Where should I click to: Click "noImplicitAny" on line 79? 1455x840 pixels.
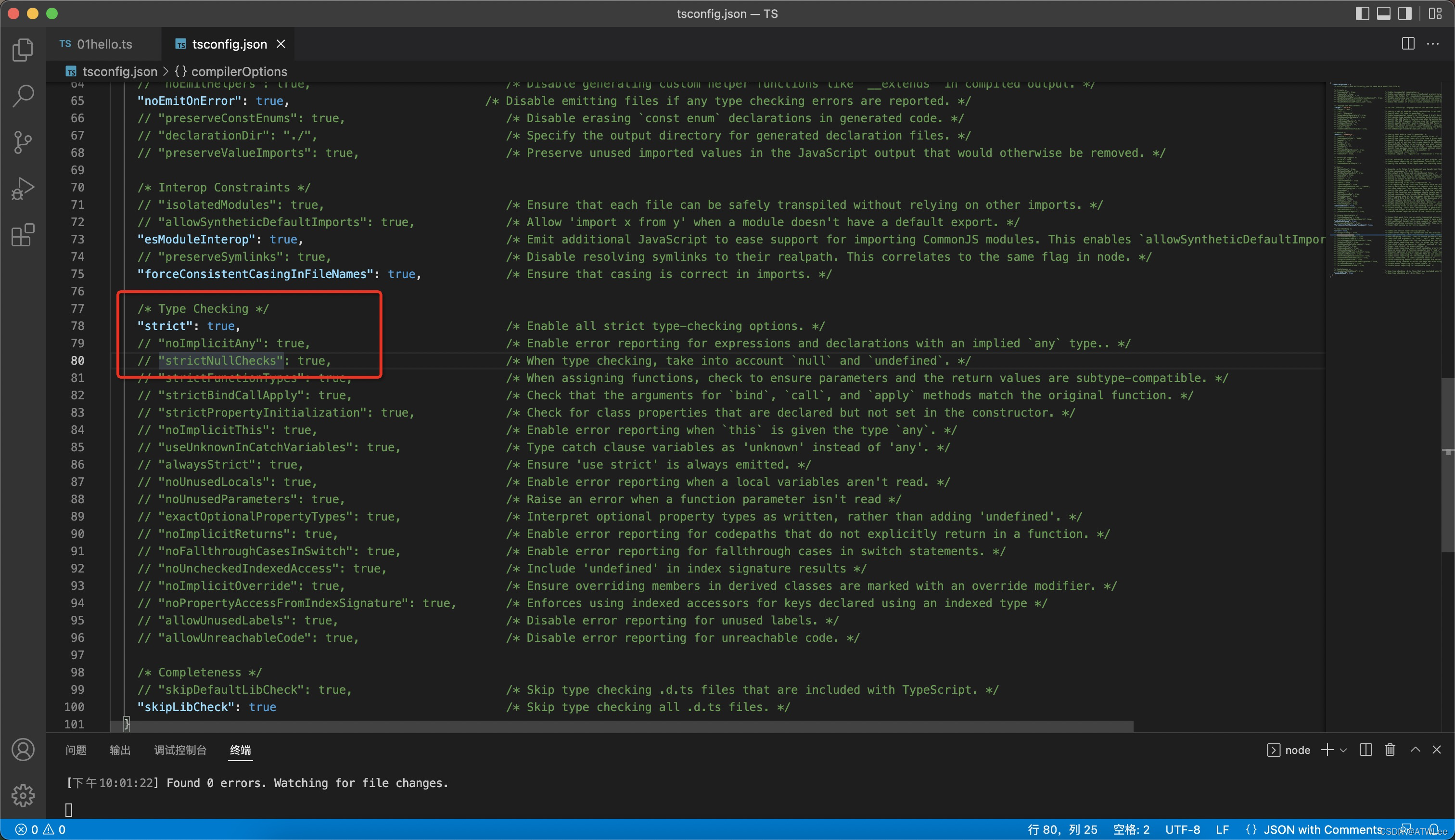point(210,344)
